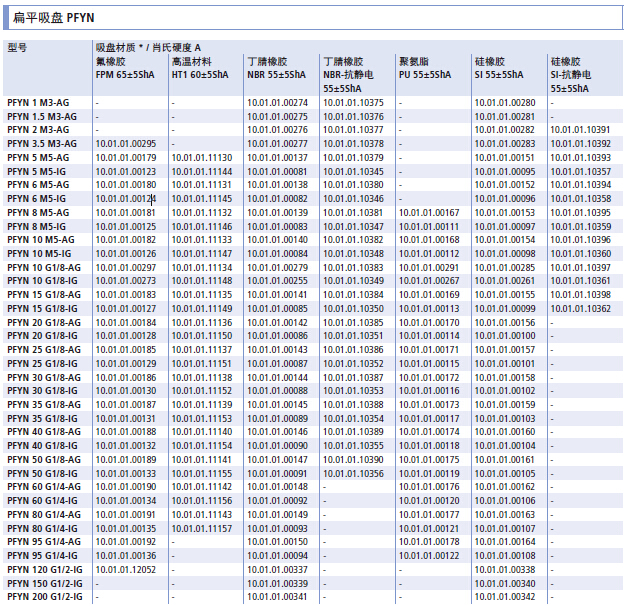Select row label 'PFYN 80 G1/4-IG'

click(x=42, y=528)
